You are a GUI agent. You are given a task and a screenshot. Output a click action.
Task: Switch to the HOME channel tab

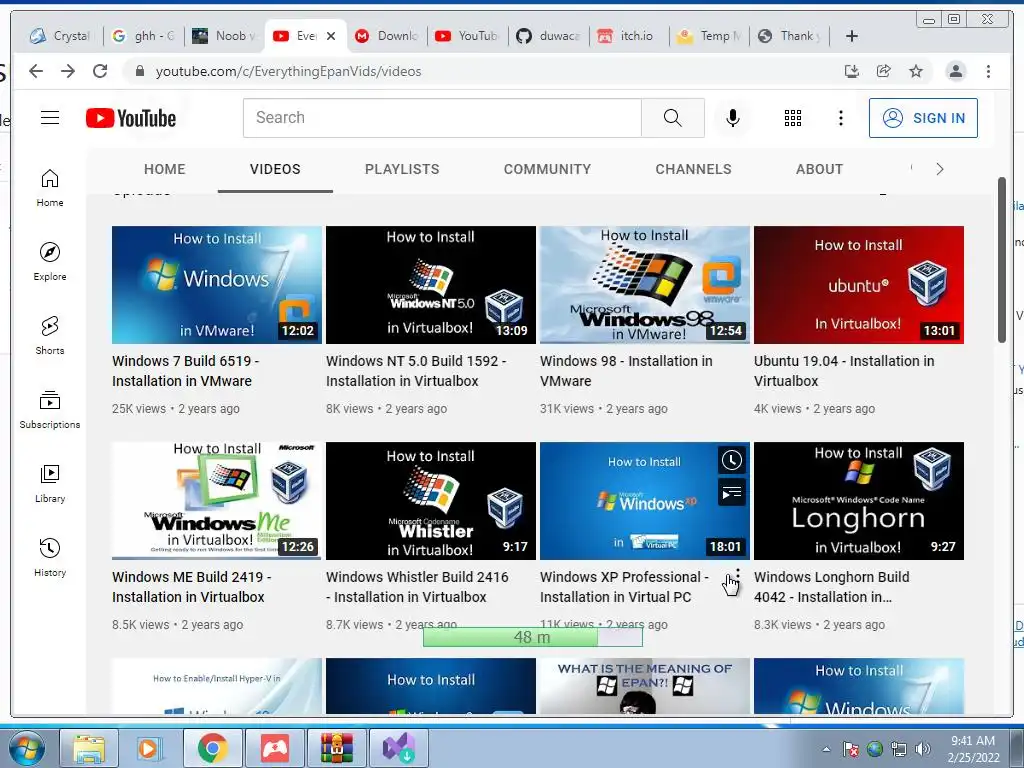[165, 169]
